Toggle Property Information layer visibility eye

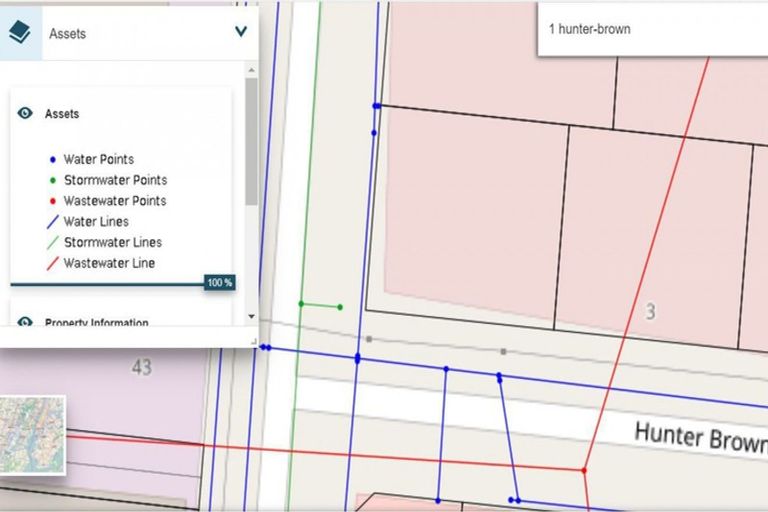click(x=26, y=323)
